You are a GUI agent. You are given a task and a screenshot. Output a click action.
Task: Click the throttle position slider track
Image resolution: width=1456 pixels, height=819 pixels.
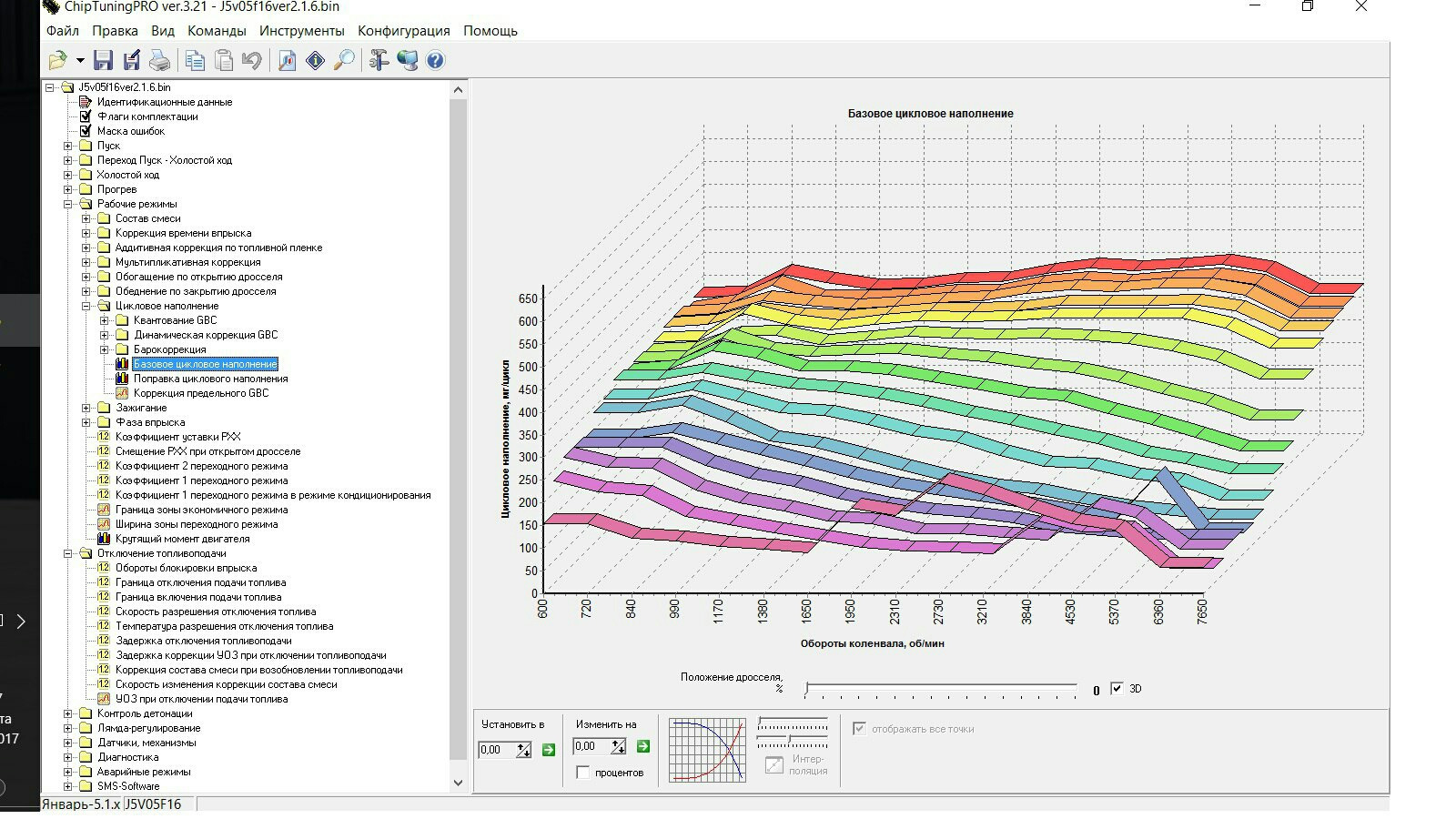[x=941, y=689]
